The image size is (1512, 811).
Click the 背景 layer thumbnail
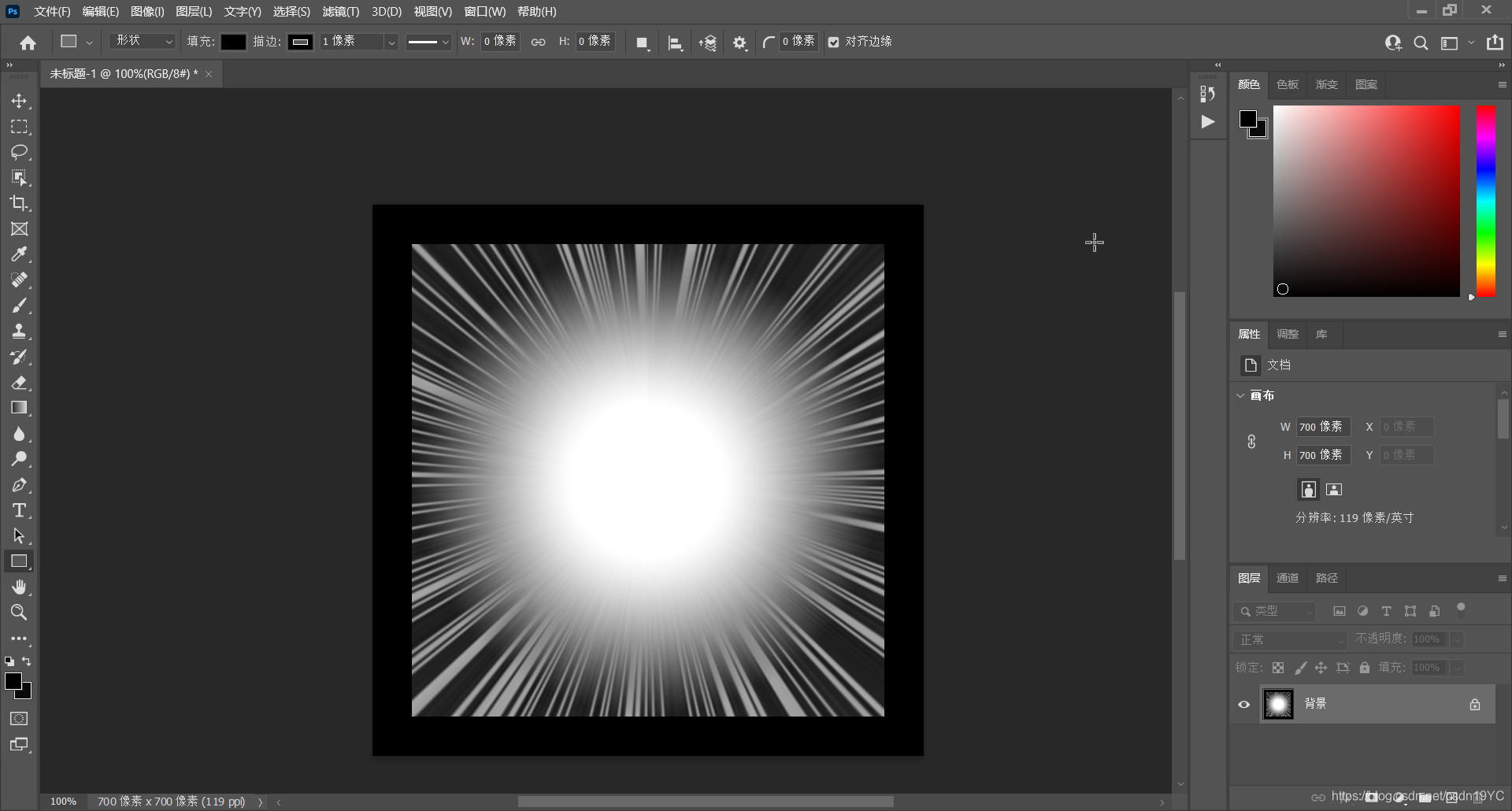click(1278, 704)
